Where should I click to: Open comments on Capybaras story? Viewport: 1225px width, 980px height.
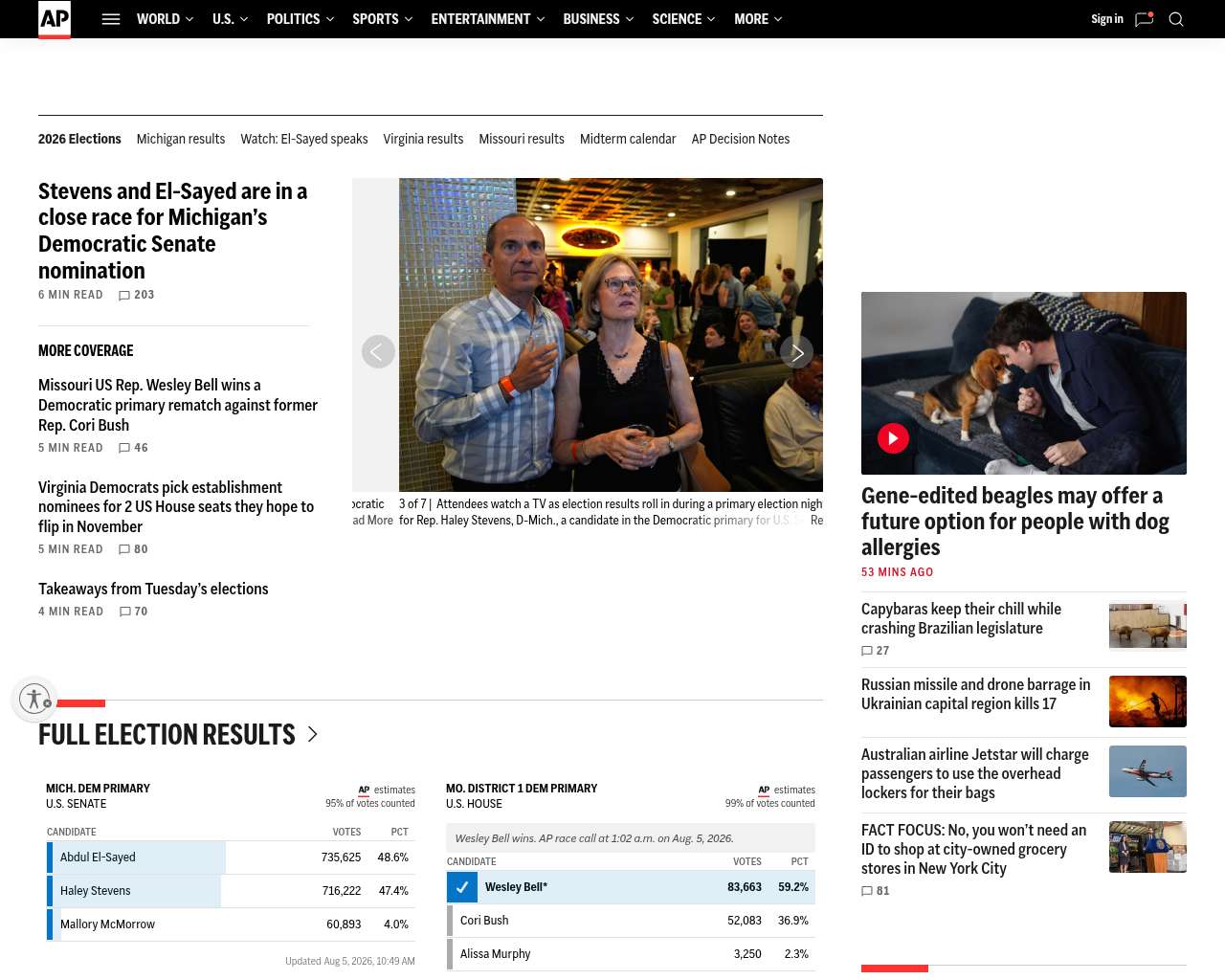876,651
